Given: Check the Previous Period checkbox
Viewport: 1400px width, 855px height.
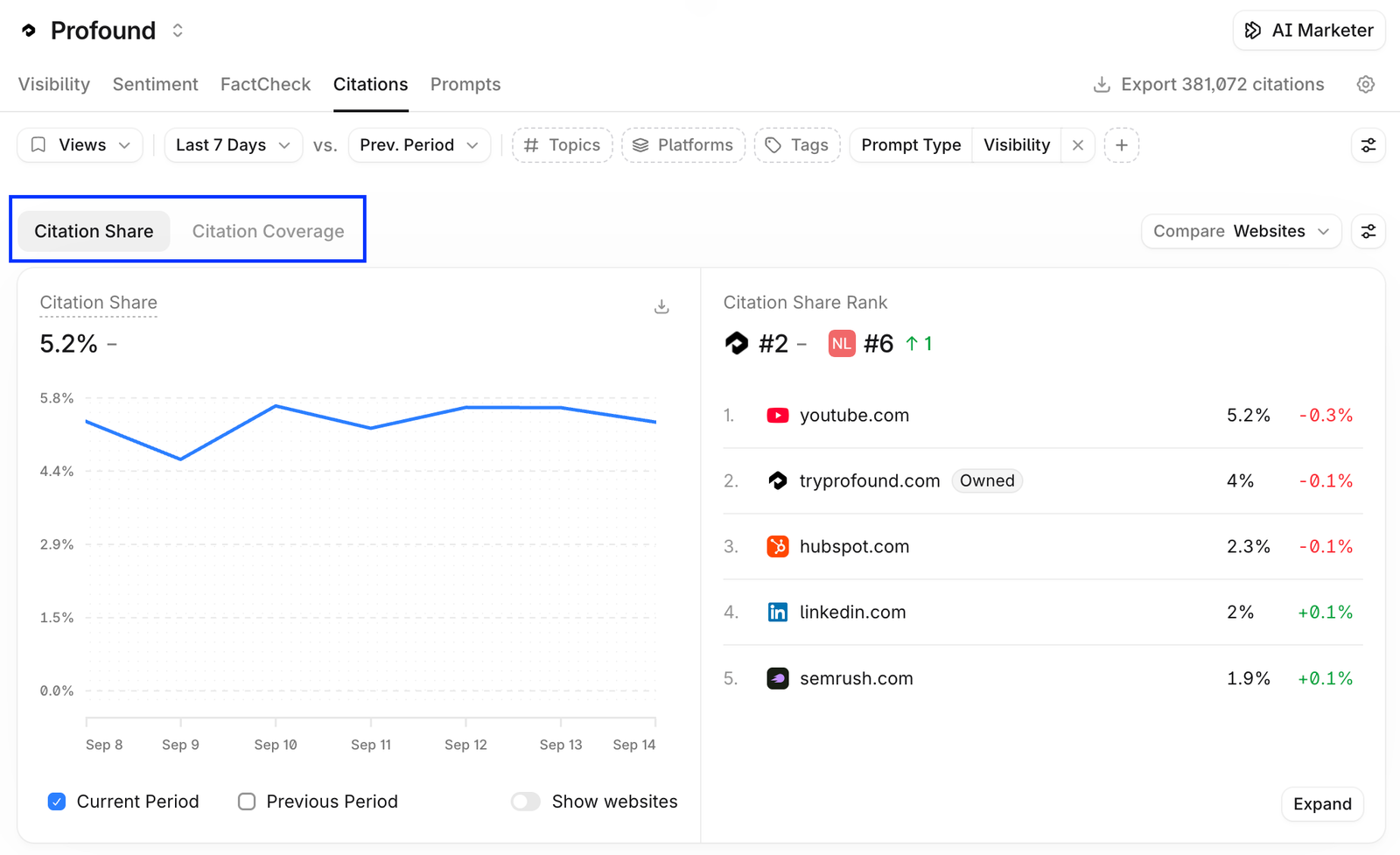Looking at the screenshot, I should pyautogui.click(x=247, y=802).
